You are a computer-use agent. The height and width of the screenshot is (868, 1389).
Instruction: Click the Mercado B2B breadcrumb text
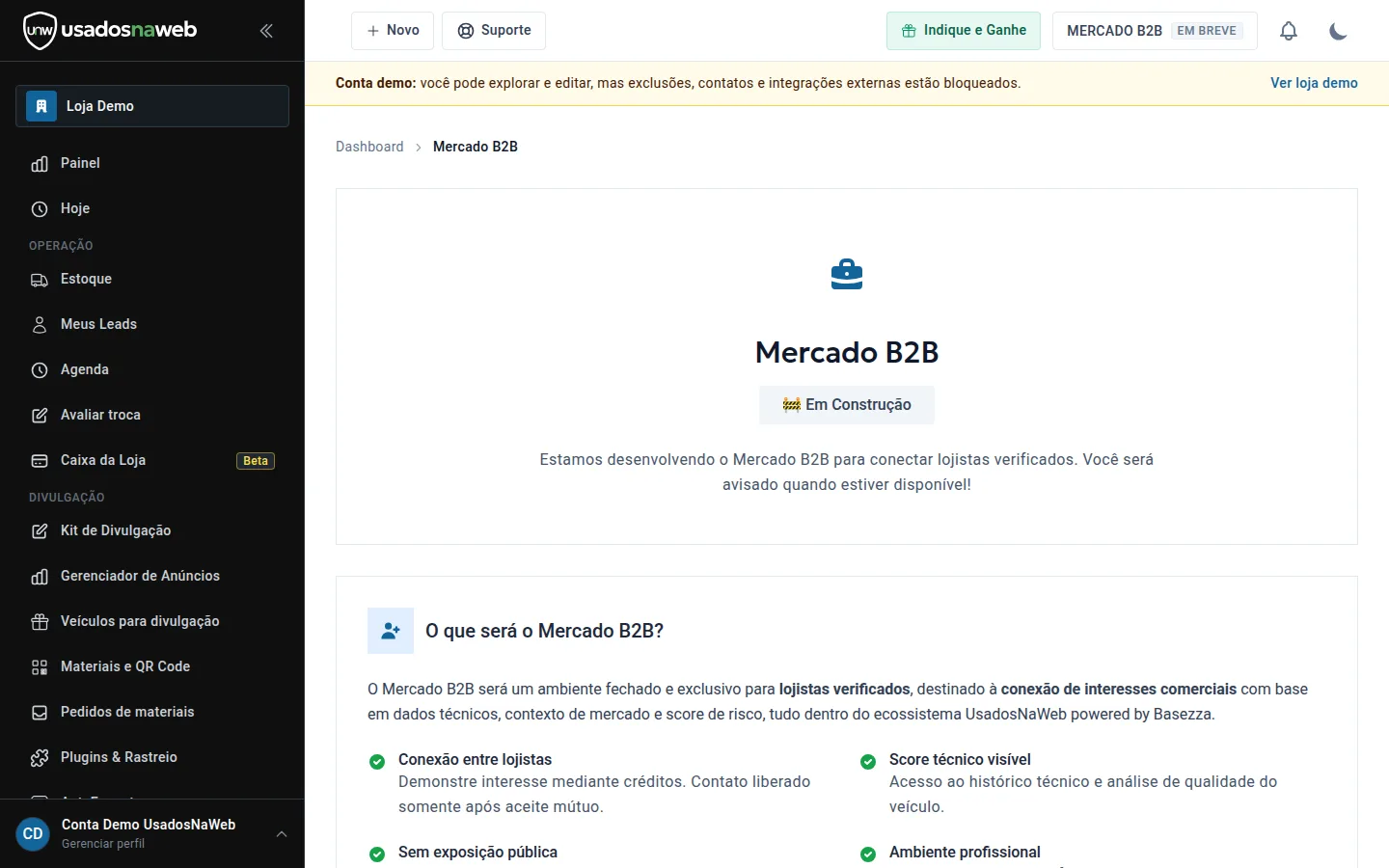point(476,147)
